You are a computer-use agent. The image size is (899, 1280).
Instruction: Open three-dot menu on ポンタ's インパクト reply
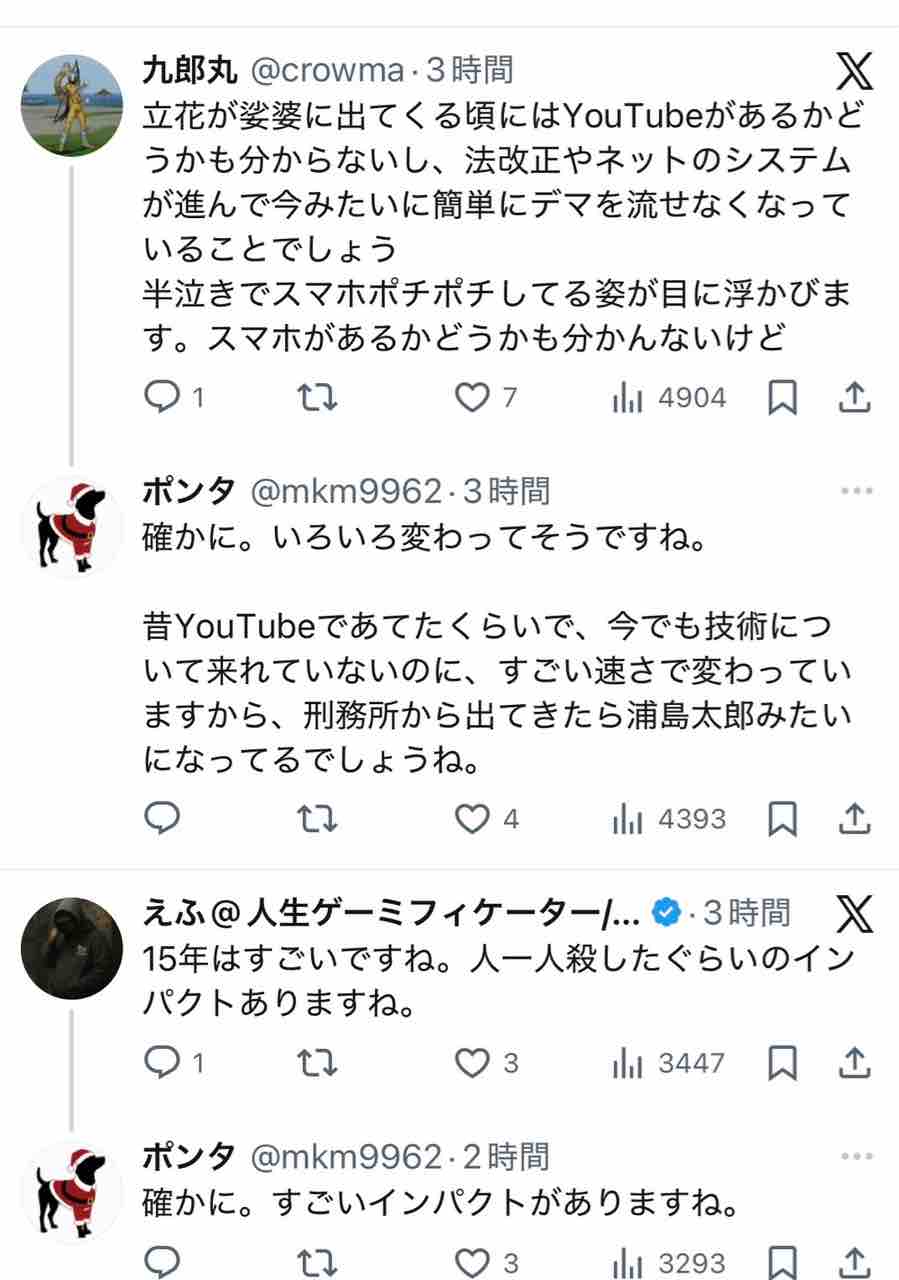coord(856,1157)
